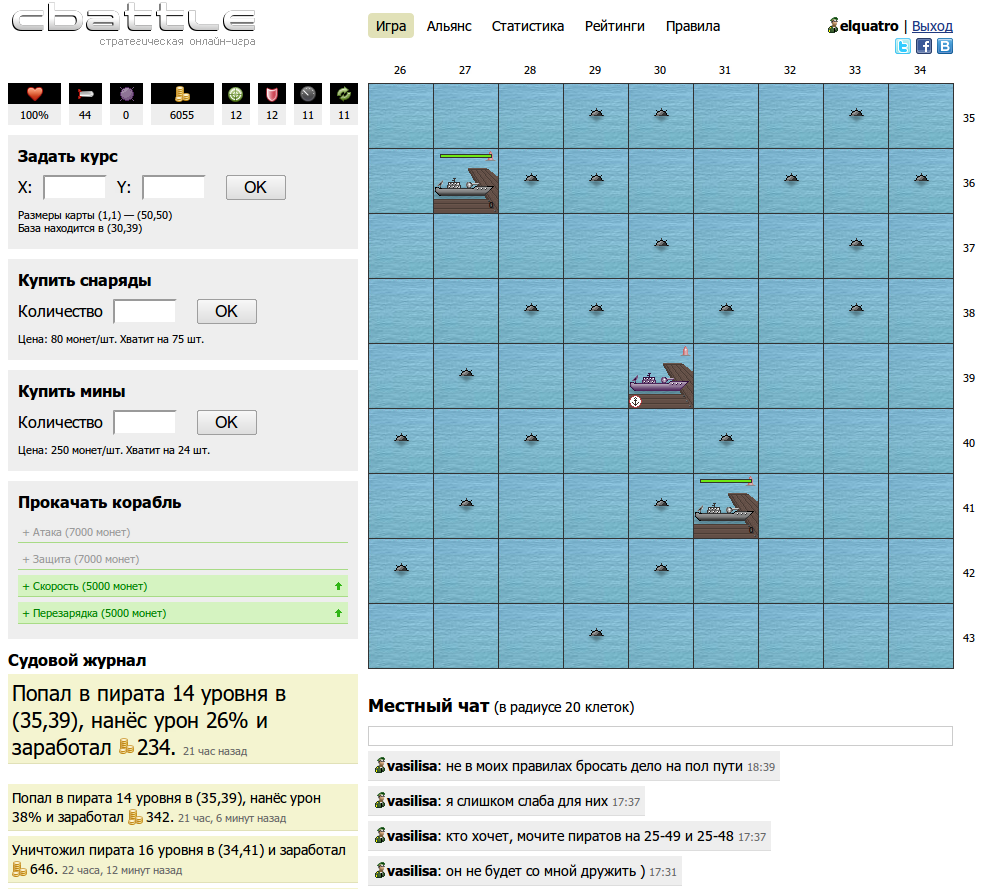Screen dimensions: 999x889
Task: Open the Рейтинги tab
Action: tap(615, 26)
